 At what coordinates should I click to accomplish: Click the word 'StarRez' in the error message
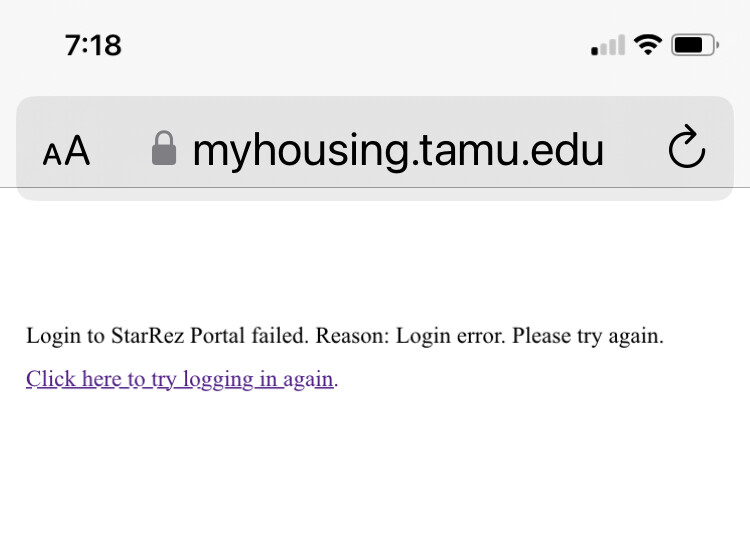tap(148, 336)
